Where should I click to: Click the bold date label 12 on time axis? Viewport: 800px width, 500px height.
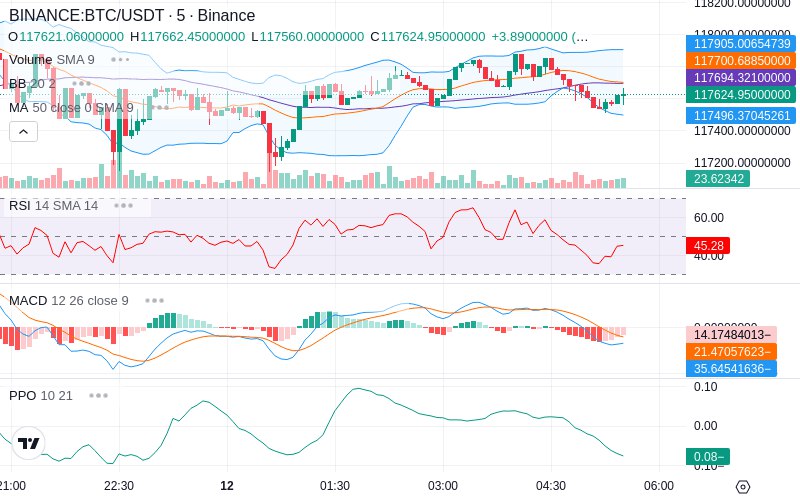(x=227, y=486)
